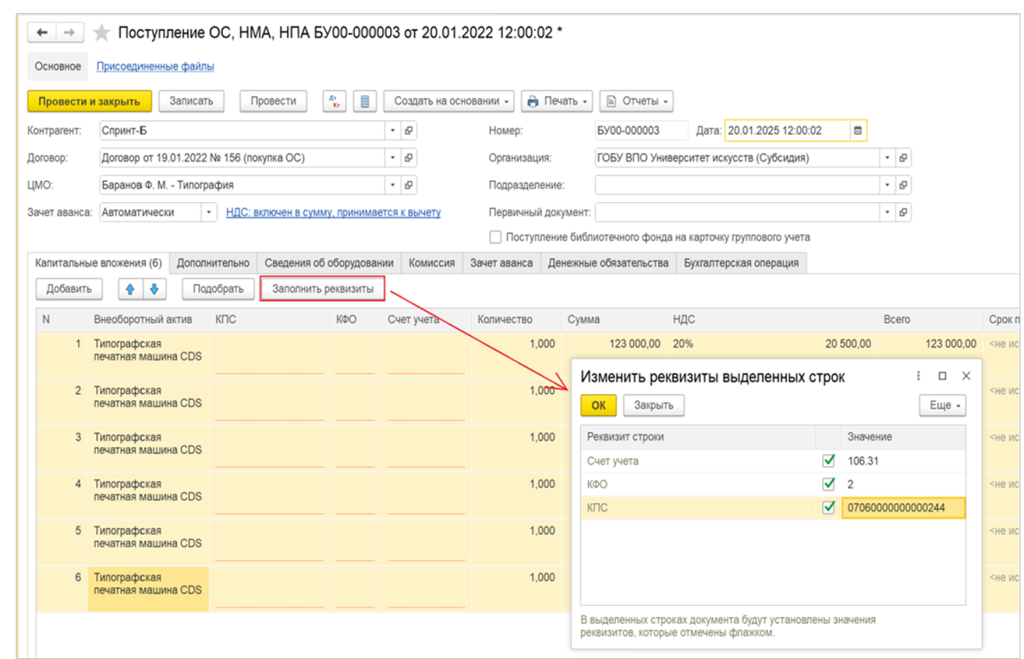1024x659 pixels.
Task: Select Капитальные вложения (6) tab
Action: (x=99, y=263)
